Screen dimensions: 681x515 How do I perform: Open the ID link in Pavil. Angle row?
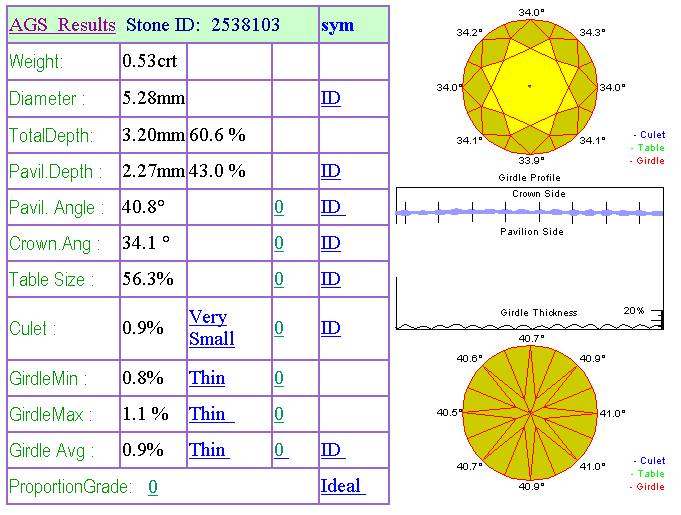point(333,207)
